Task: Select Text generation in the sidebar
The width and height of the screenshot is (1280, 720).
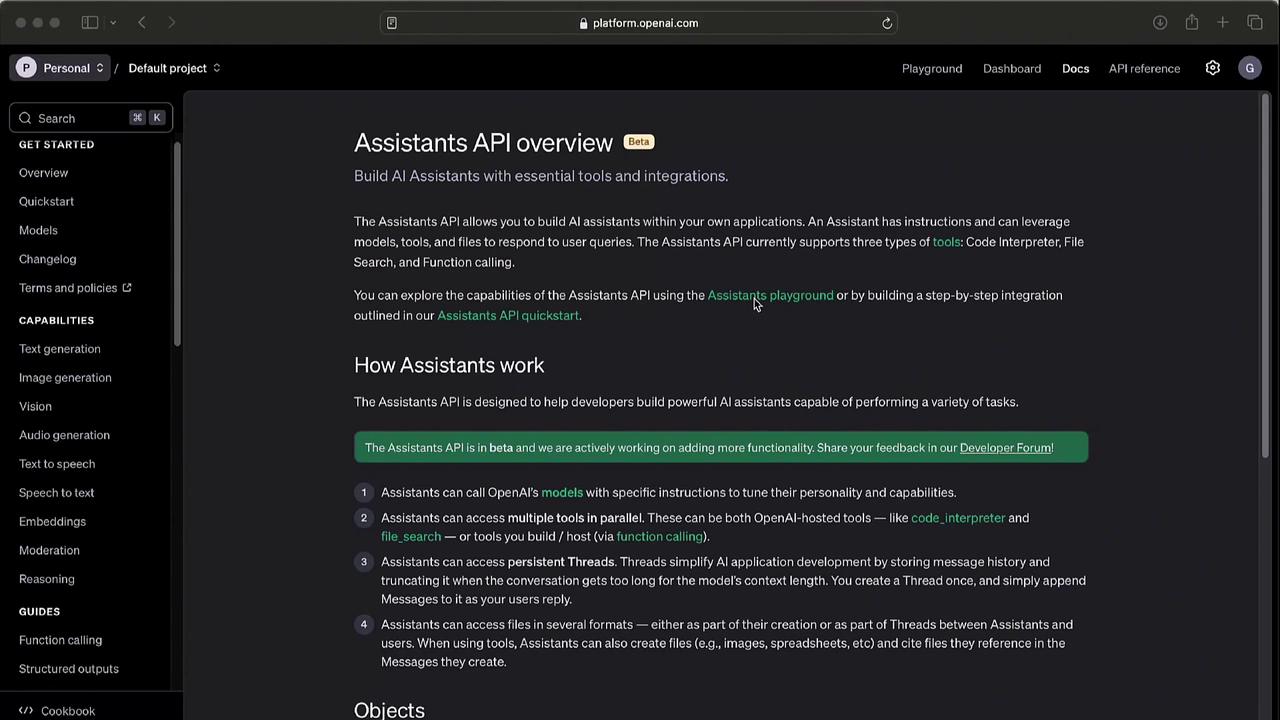Action: click(x=60, y=349)
